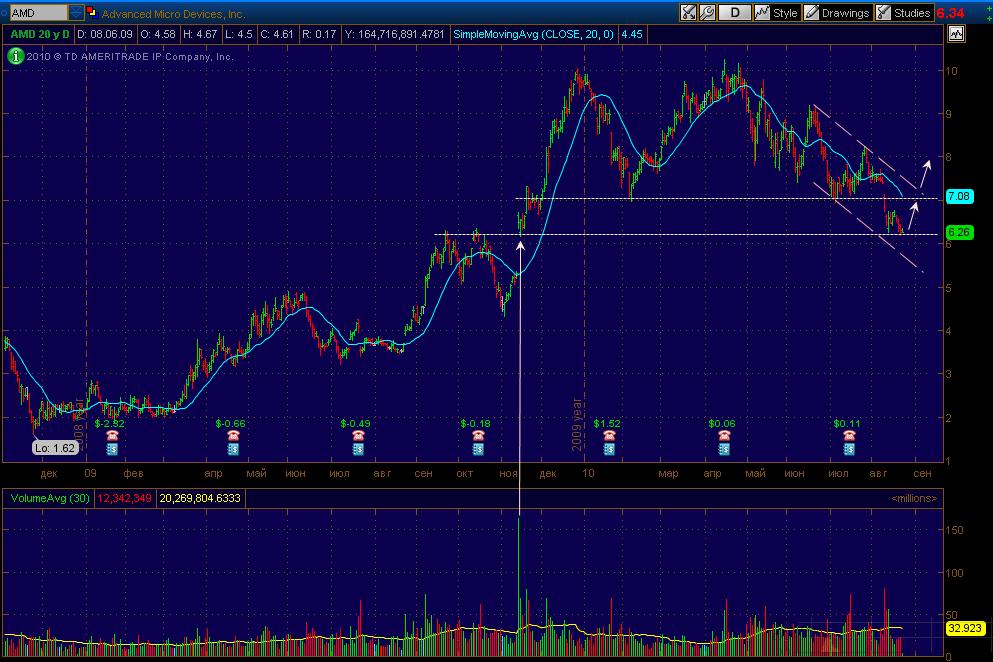Click the dividend dollar icon under $0.11
Viewport: 993px width, 662px height.
coord(849,449)
